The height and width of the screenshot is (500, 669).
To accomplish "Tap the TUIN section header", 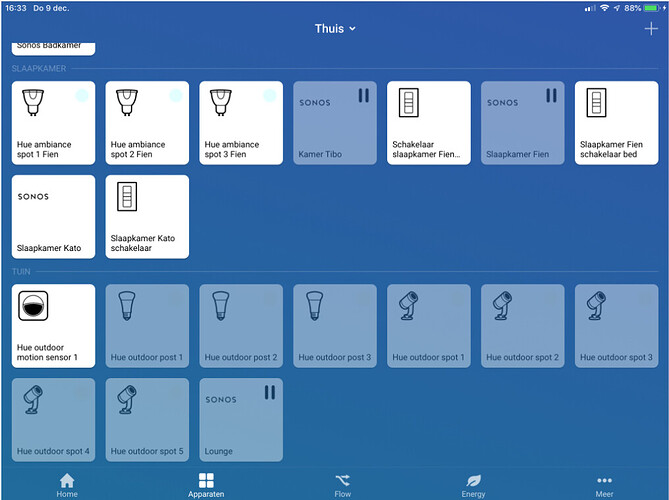I will 21,272.
